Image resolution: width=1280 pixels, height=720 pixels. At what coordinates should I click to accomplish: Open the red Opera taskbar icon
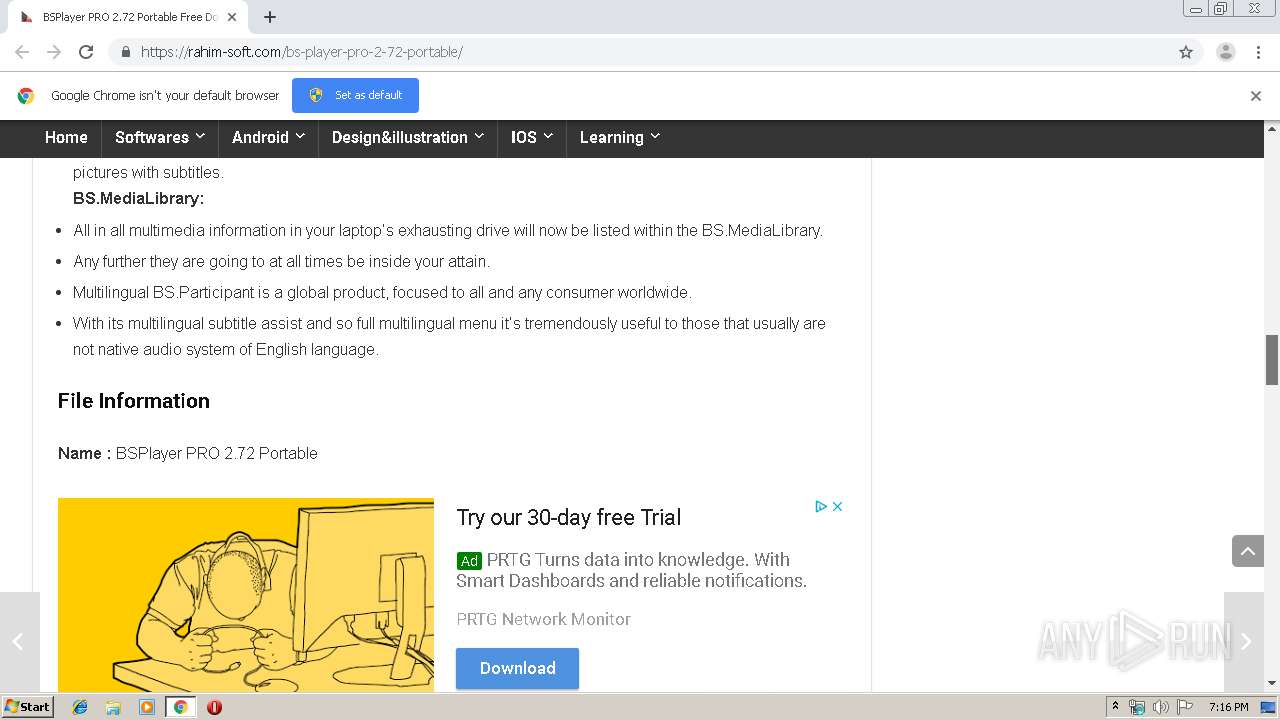pos(214,707)
